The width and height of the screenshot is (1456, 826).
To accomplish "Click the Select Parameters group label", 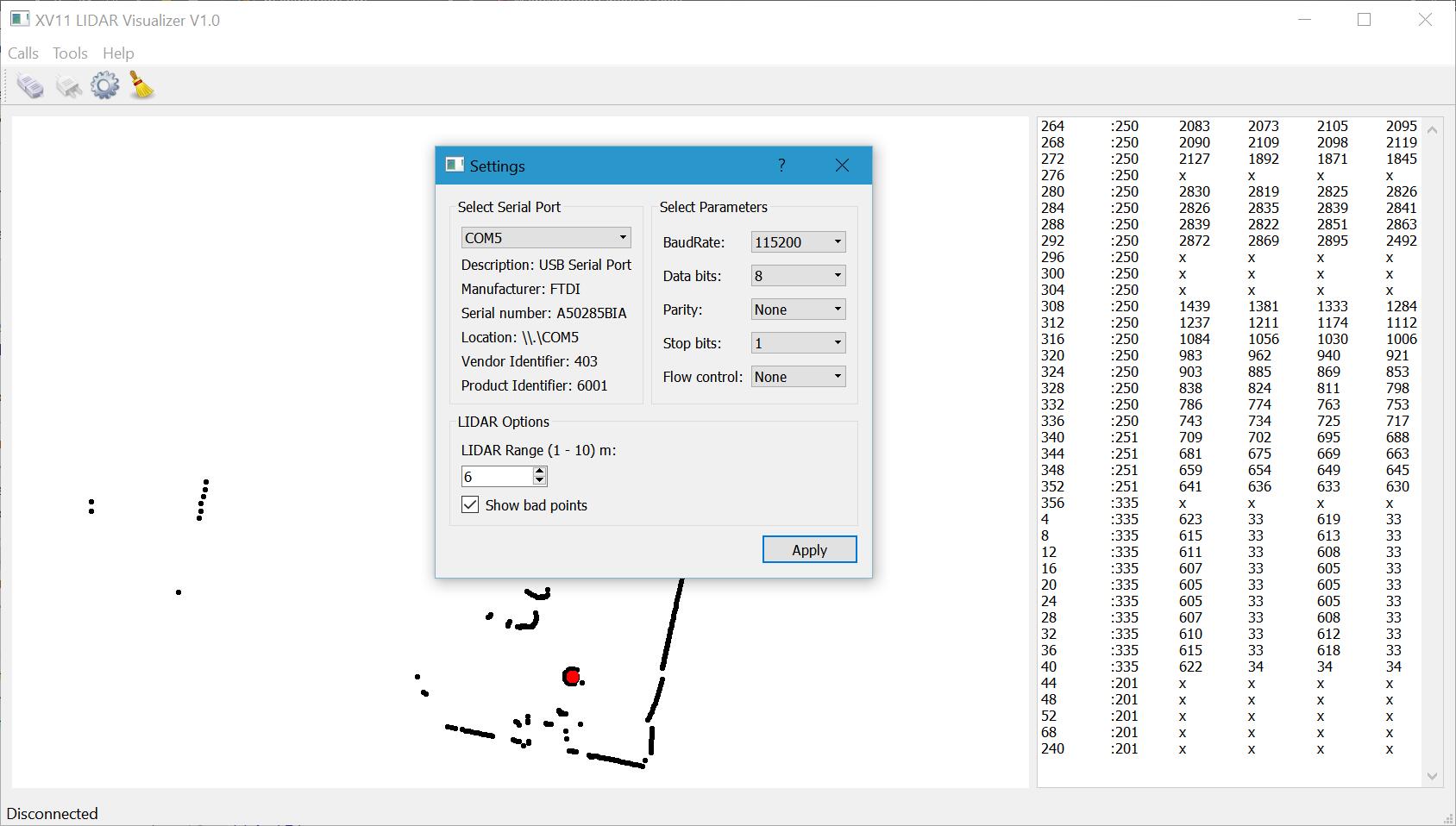I will point(713,207).
